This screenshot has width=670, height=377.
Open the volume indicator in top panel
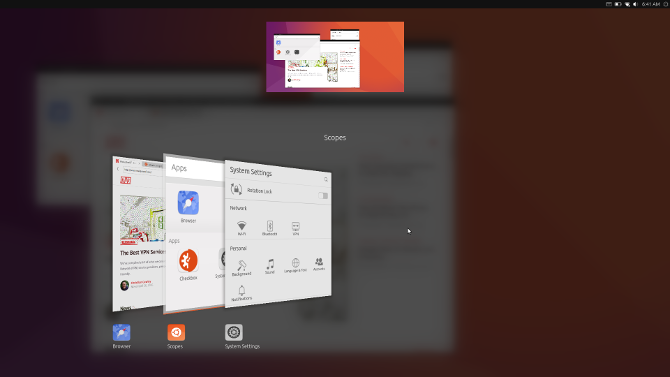(x=635, y=4)
